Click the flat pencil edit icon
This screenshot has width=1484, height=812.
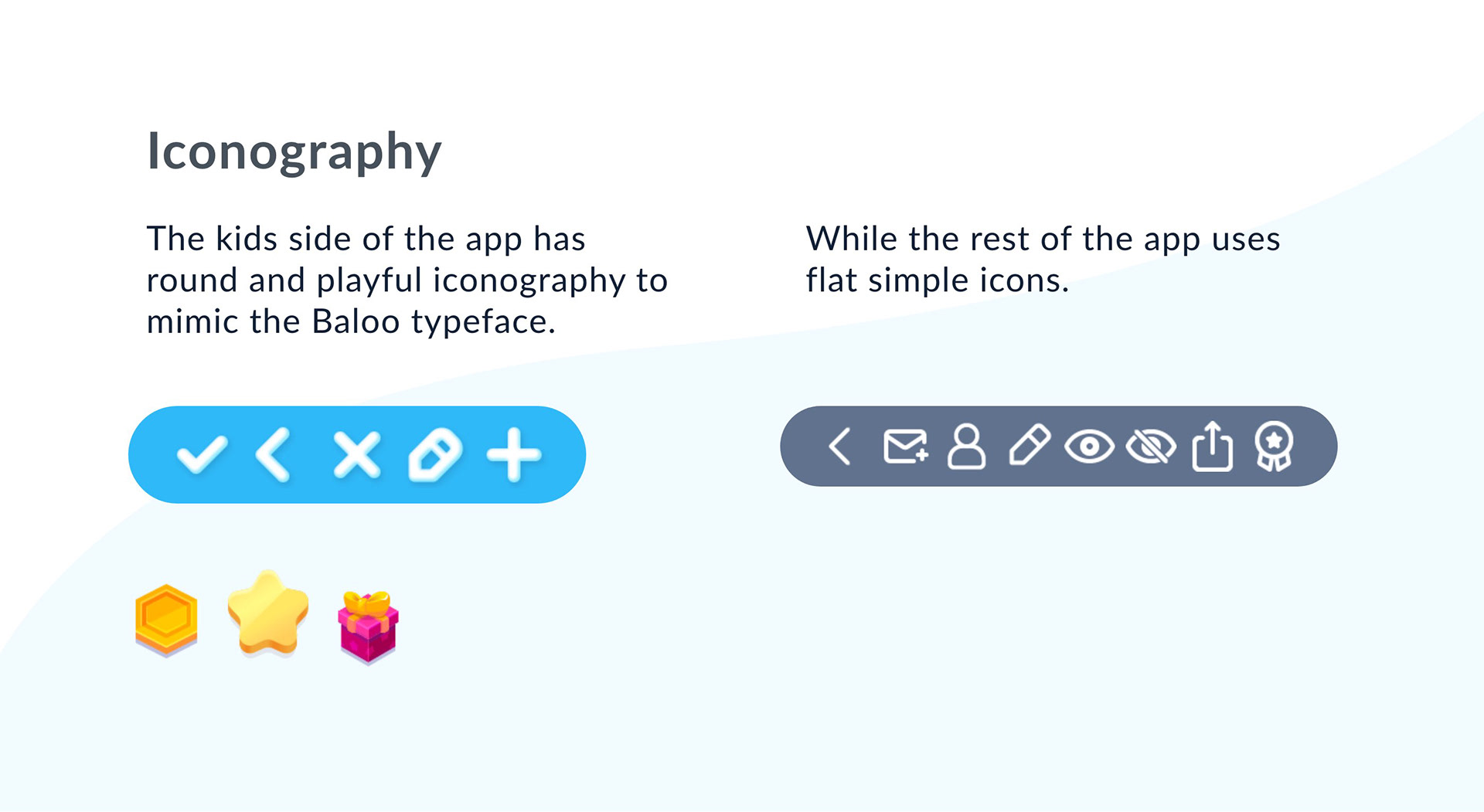(x=1030, y=445)
